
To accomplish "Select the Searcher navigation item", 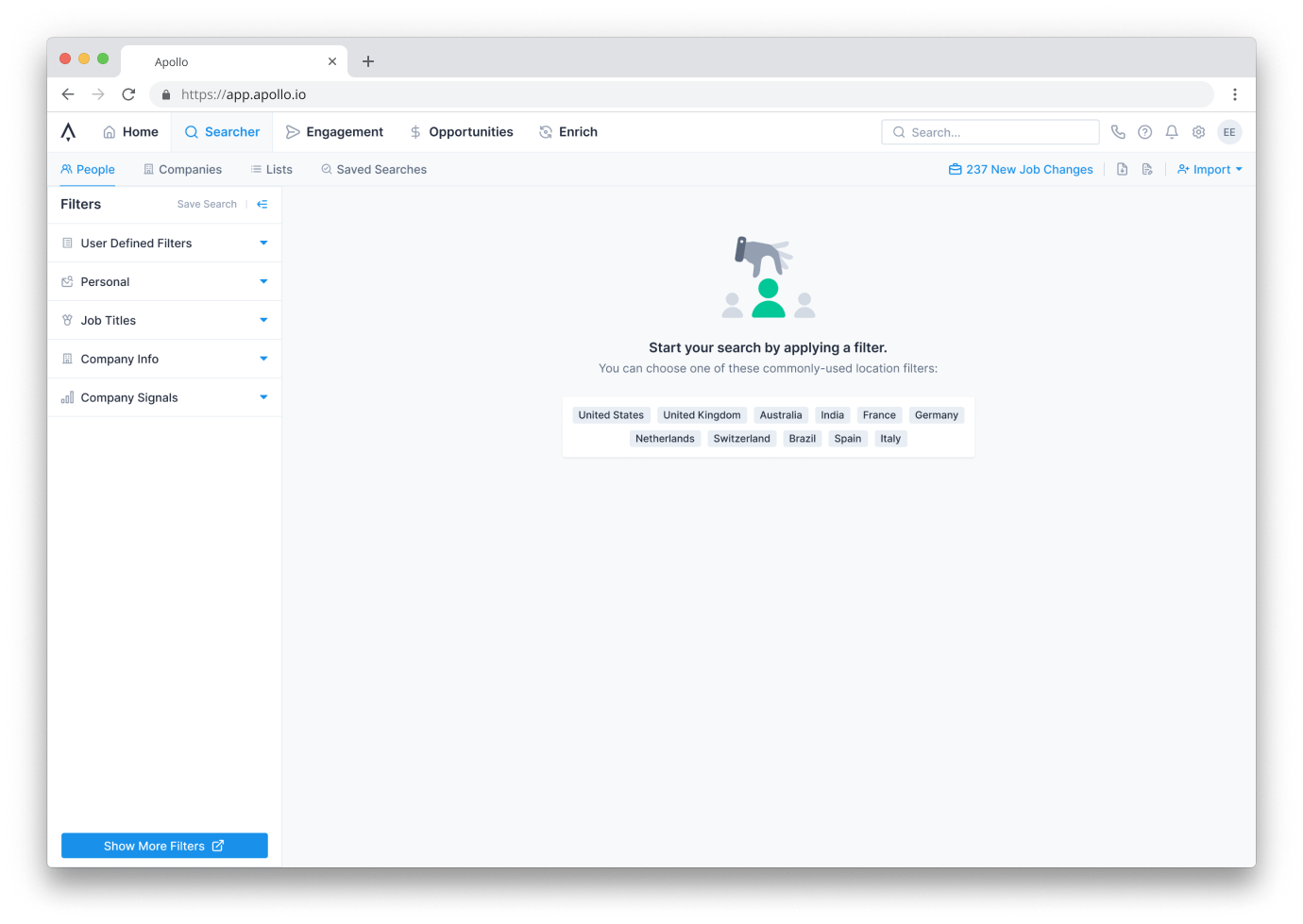I will (x=222, y=132).
